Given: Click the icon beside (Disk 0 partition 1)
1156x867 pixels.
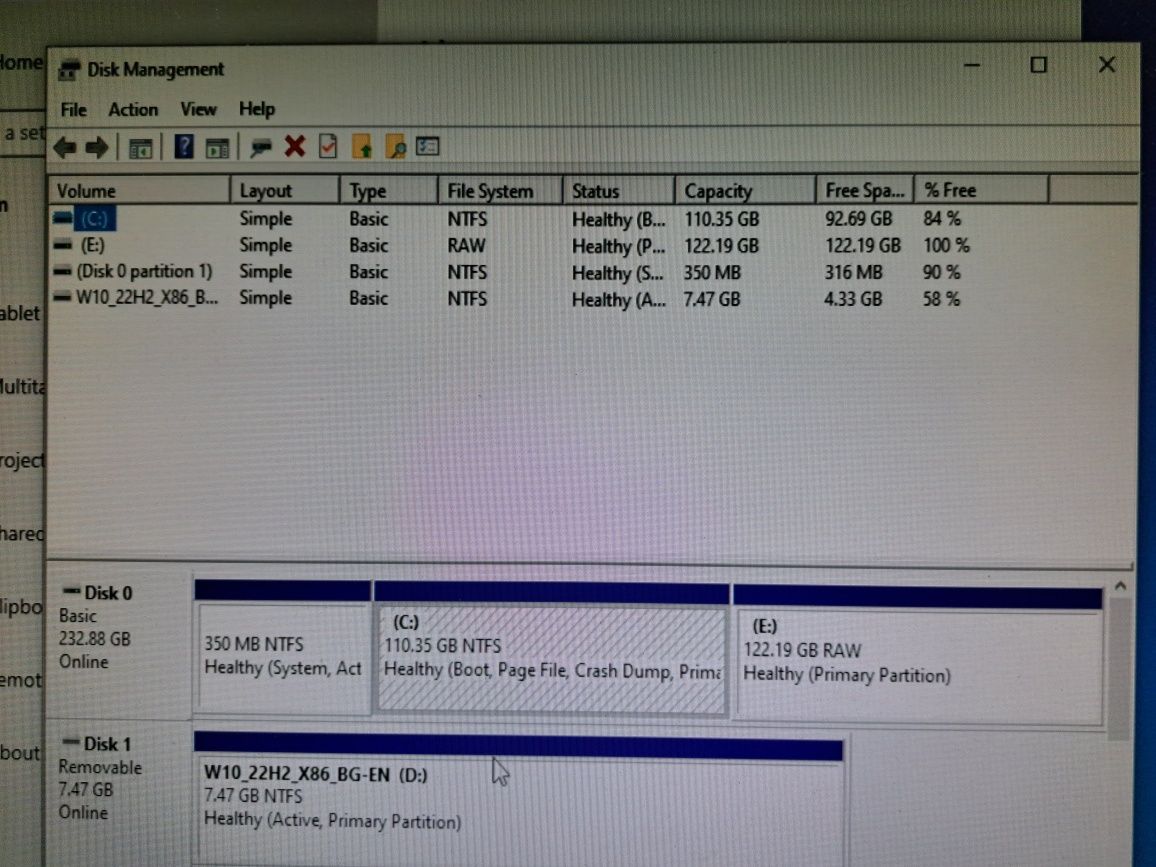Looking at the screenshot, I should click(63, 271).
